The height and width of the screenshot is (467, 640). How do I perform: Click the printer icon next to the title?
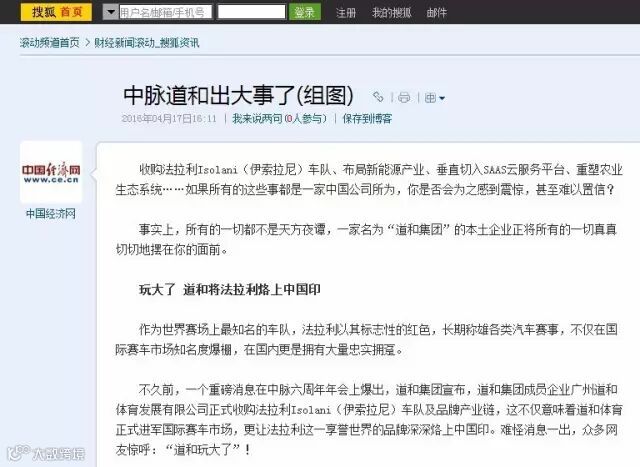404,98
